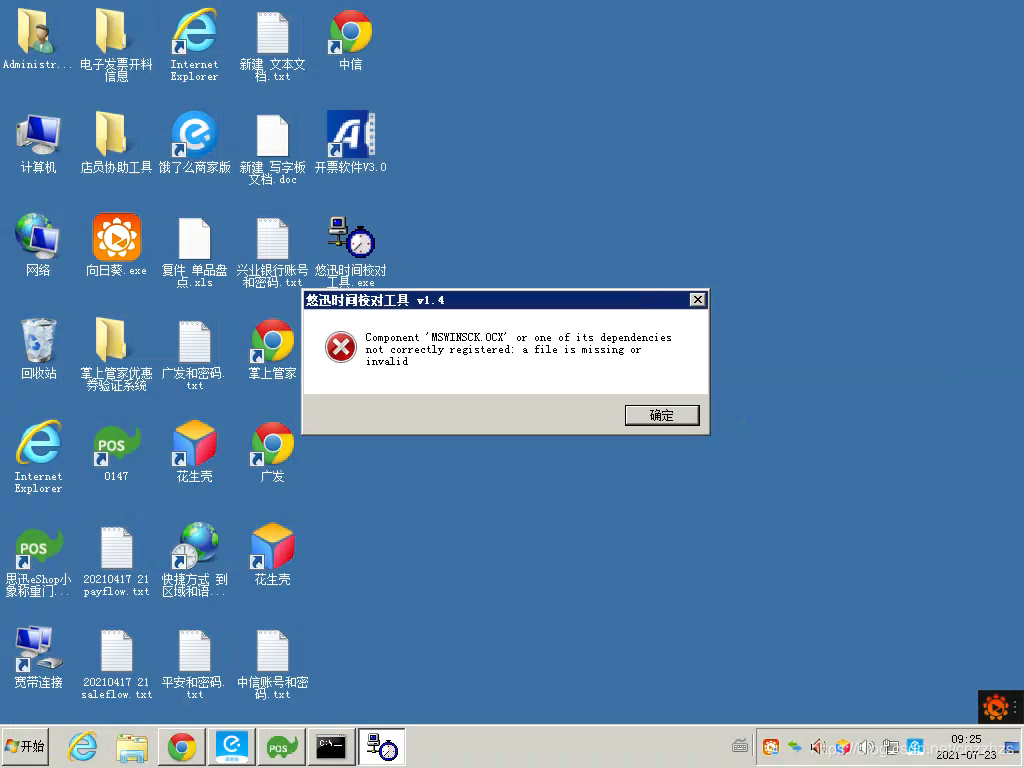Select 花生壳 shortcut beside 快捷方式 到 区域和语

(x=272, y=555)
